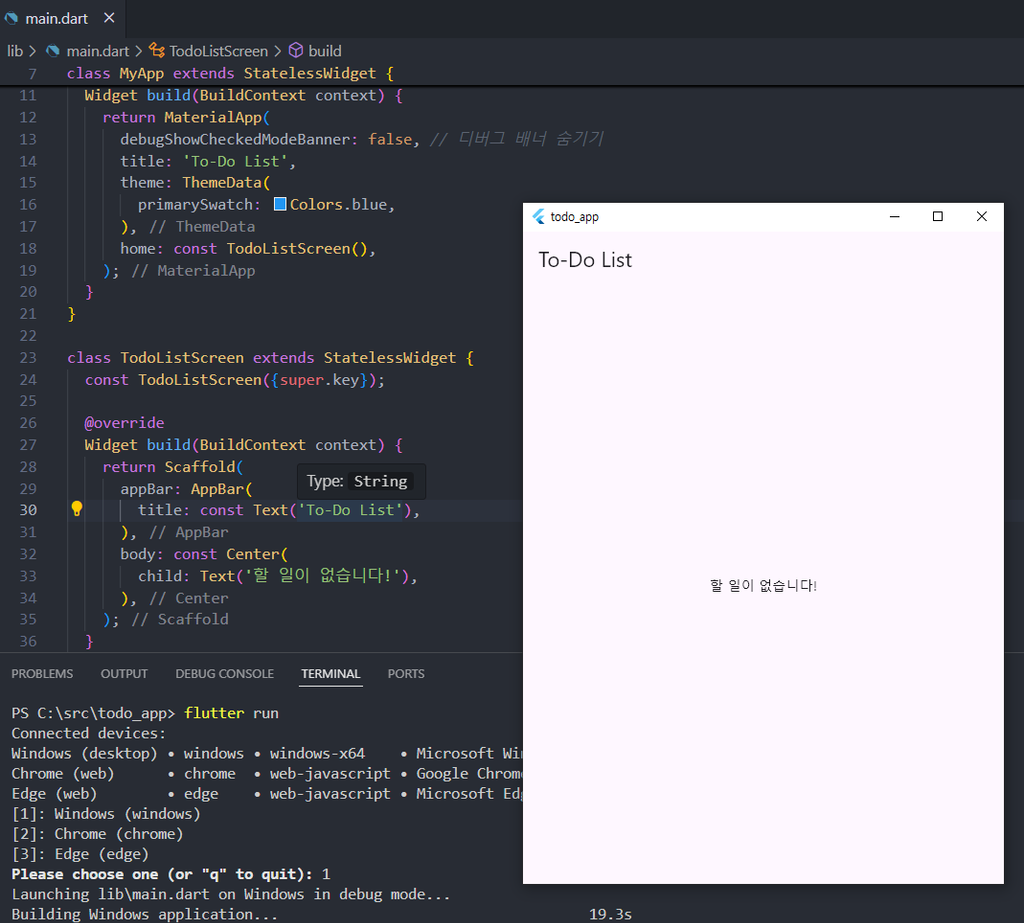The width and height of the screenshot is (1024, 923).
Task: Click 'TodoListScreen()' on line 18
Action: [x=297, y=249]
